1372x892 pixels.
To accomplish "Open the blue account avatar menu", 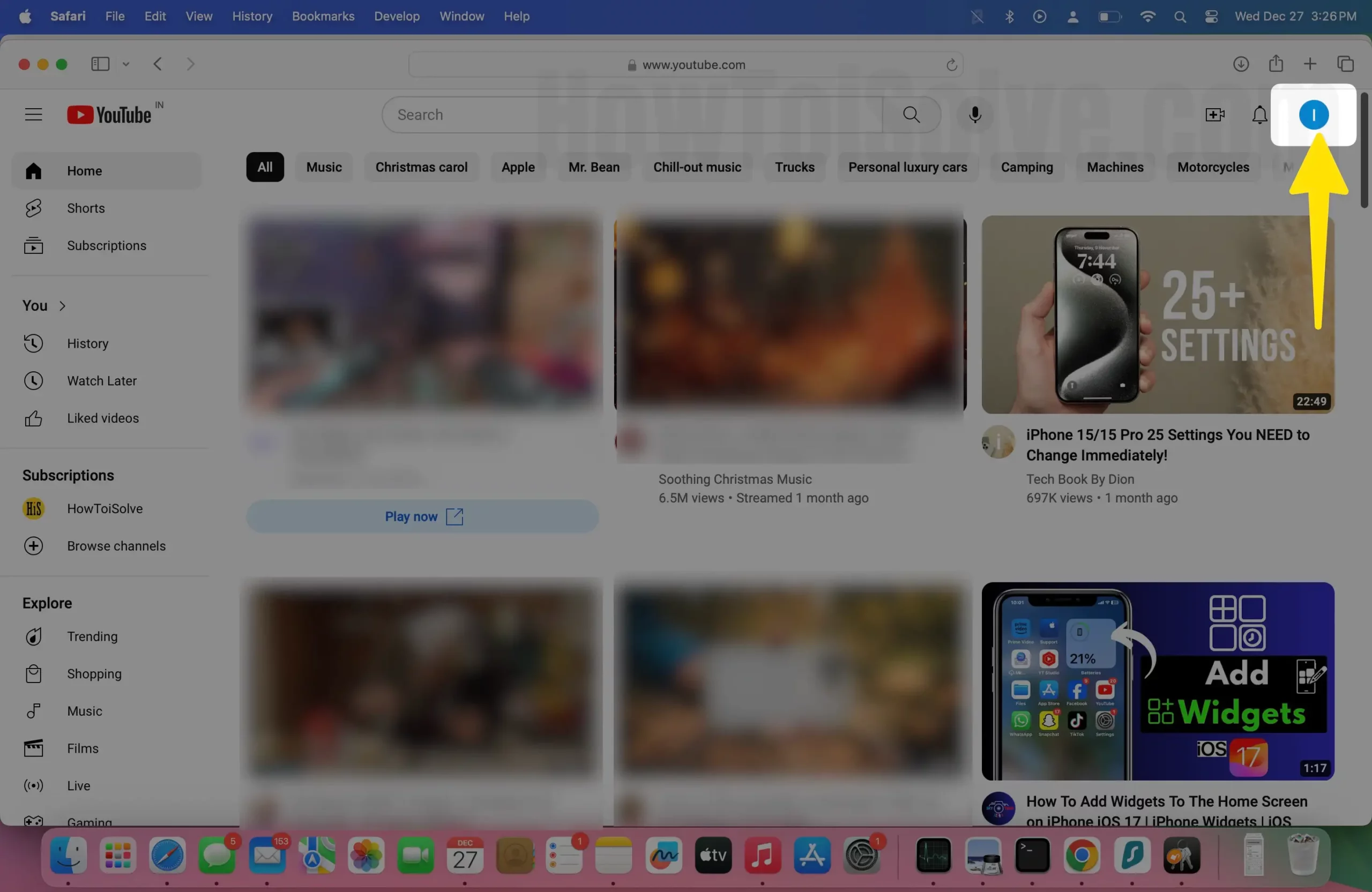I will pyautogui.click(x=1313, y=115).
